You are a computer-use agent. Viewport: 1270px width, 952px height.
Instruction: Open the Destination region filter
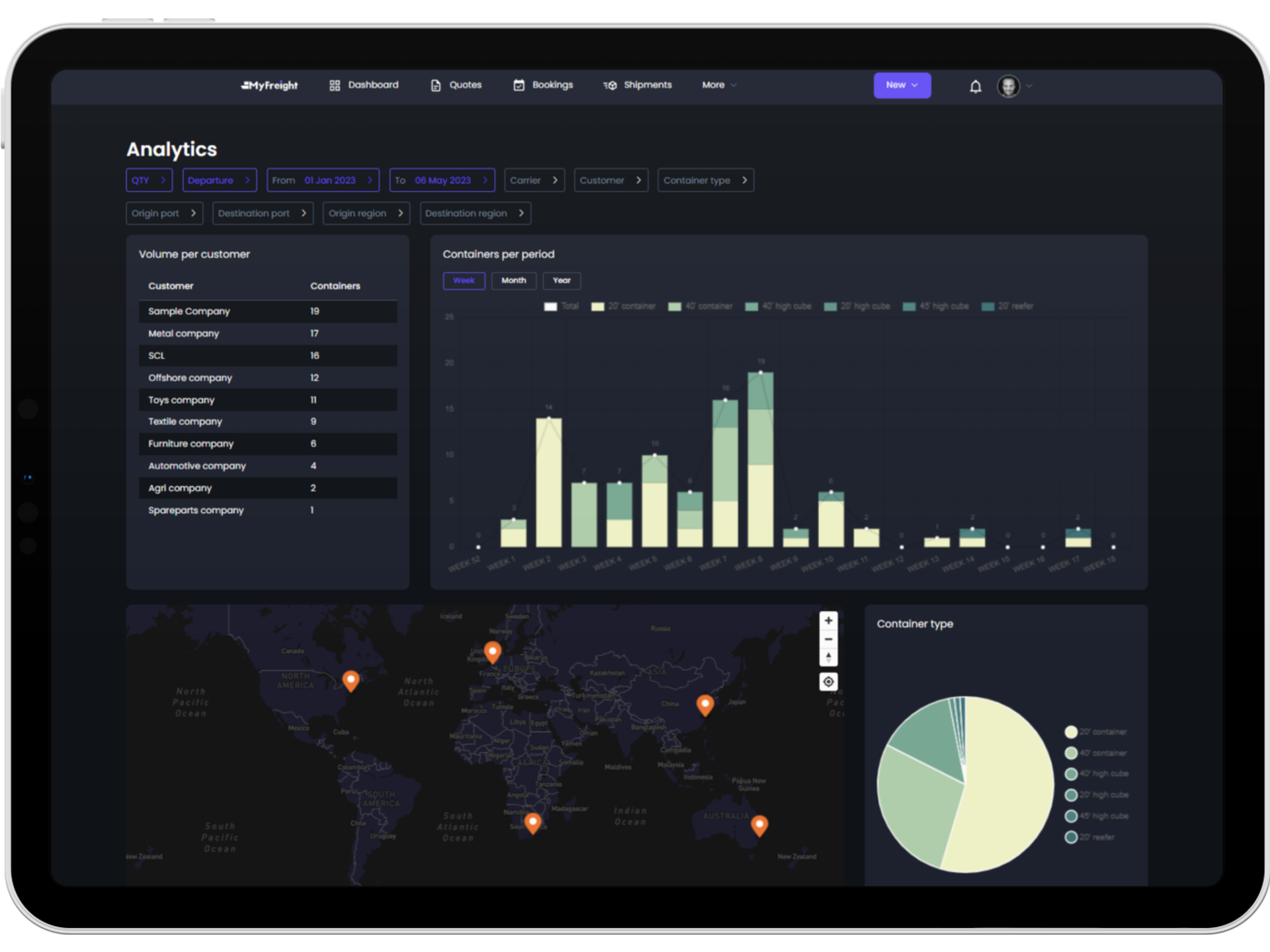click(475, 214)
